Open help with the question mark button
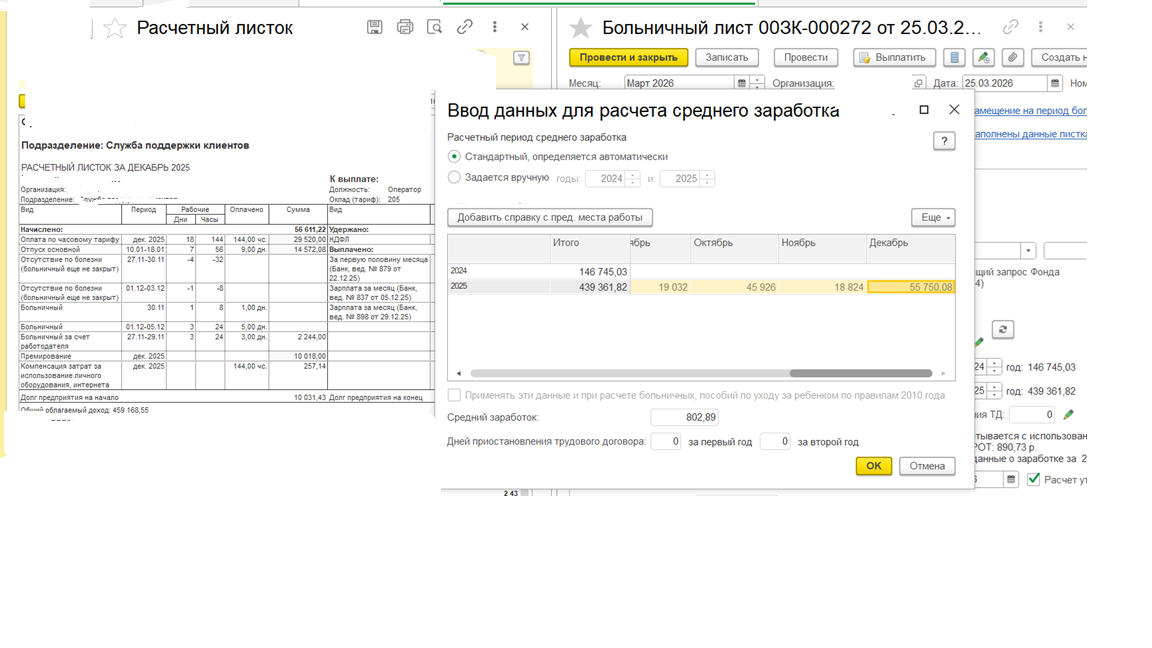 [943, 141]
